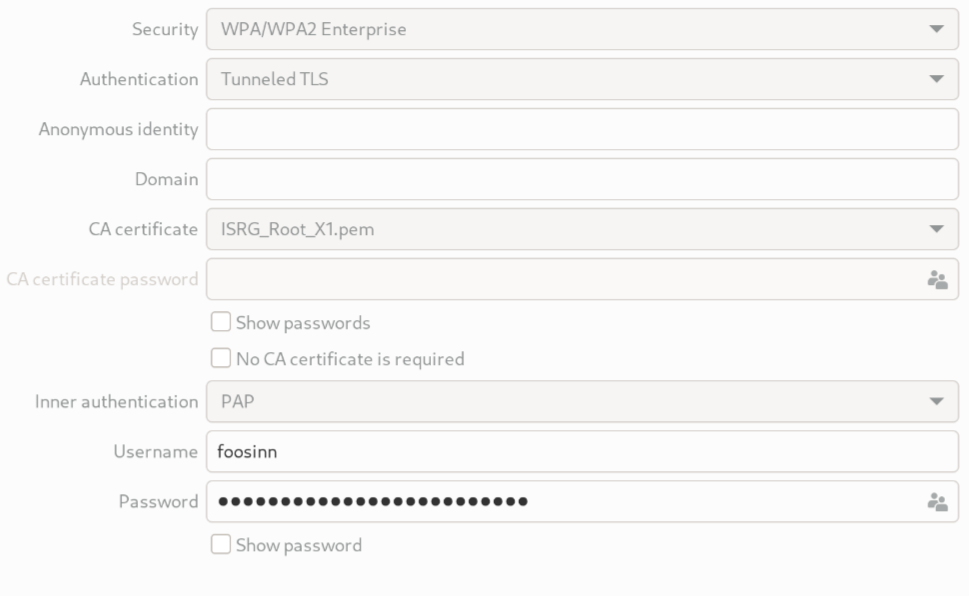Click the CA certificate password entry field
Viewport: 969px width, 596px height.
tap(560, 279)
